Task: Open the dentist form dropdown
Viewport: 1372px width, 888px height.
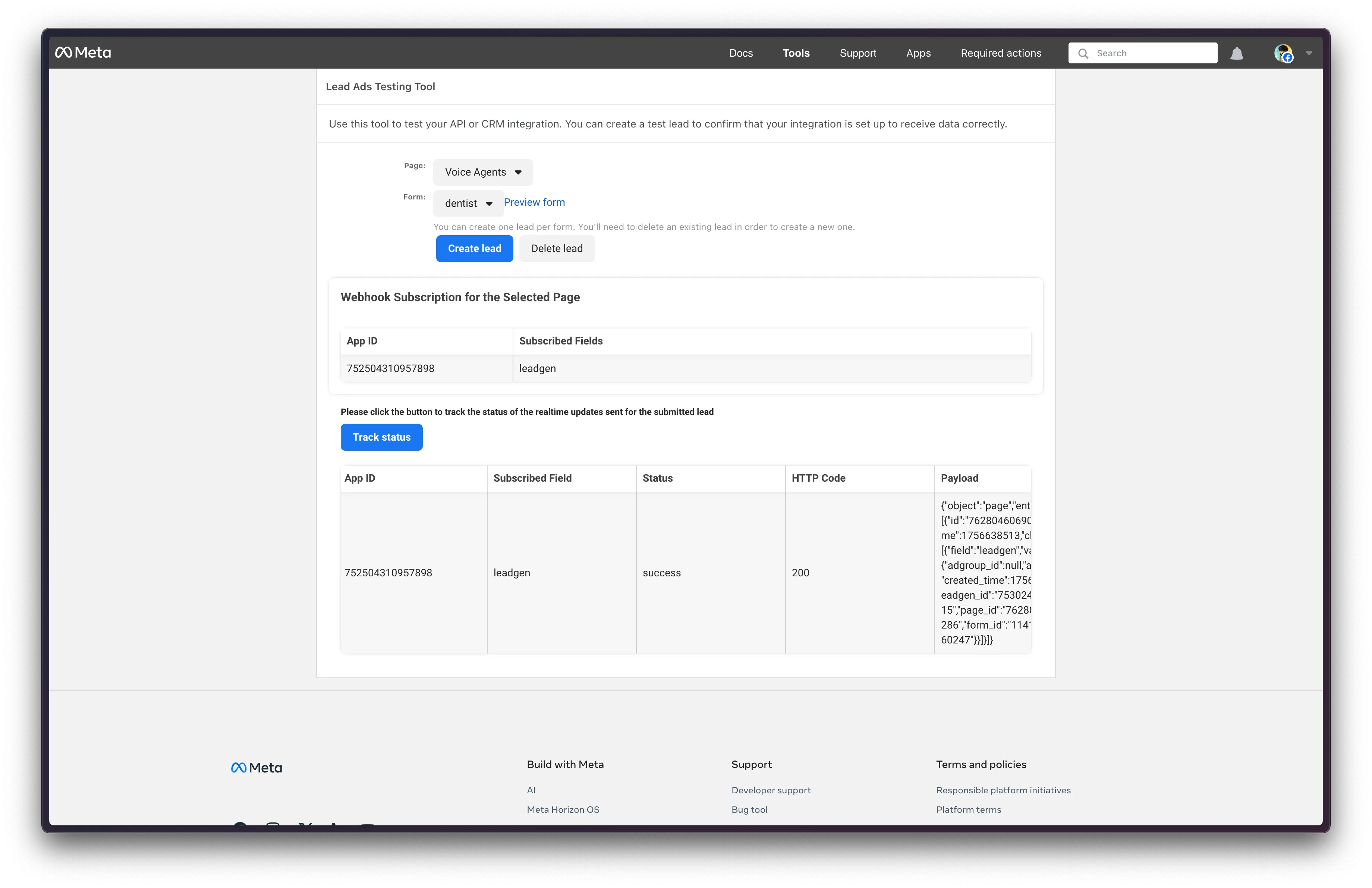Action: click(x=469, y=203)
